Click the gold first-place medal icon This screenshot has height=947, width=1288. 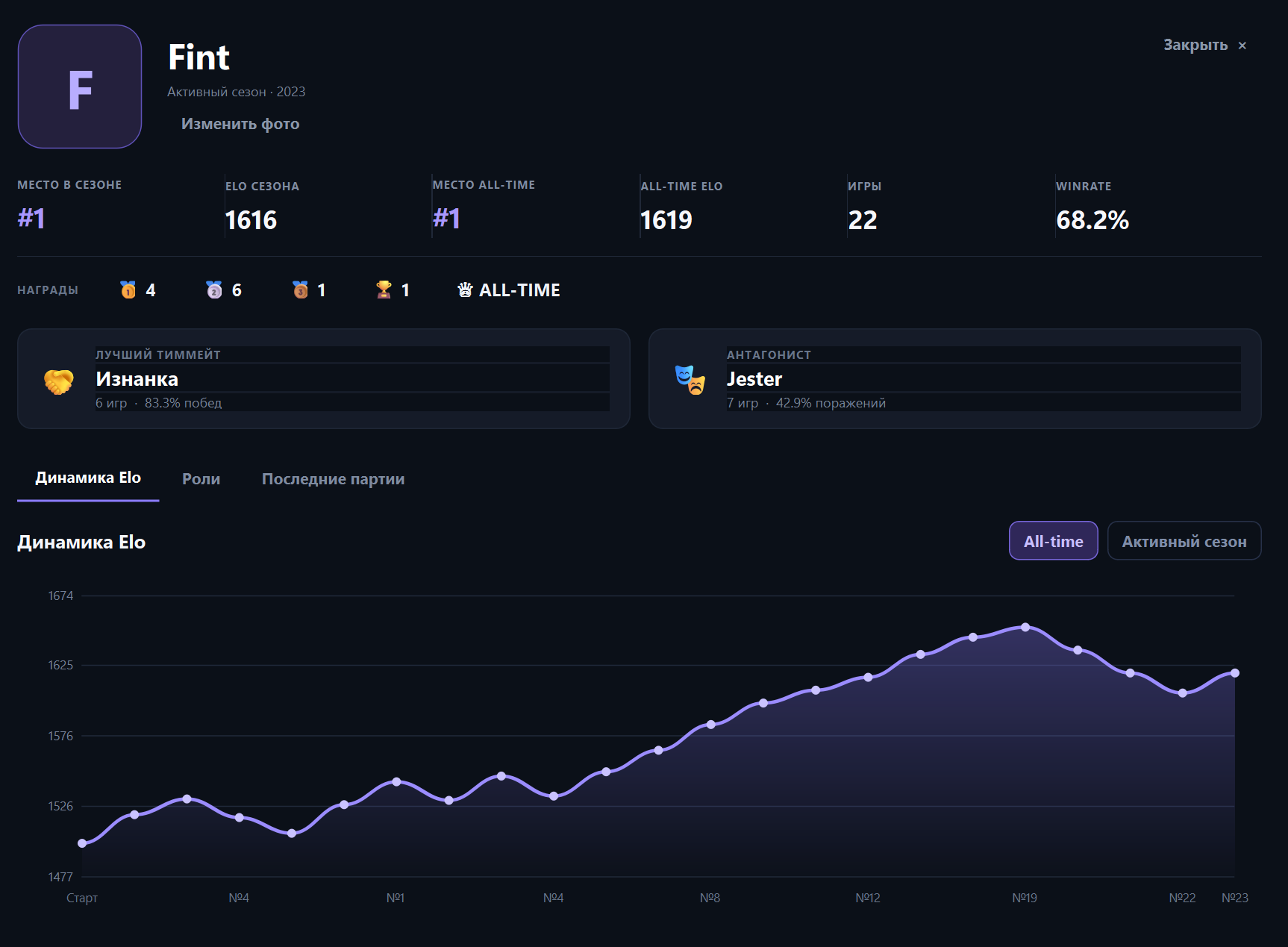[128, 290]
